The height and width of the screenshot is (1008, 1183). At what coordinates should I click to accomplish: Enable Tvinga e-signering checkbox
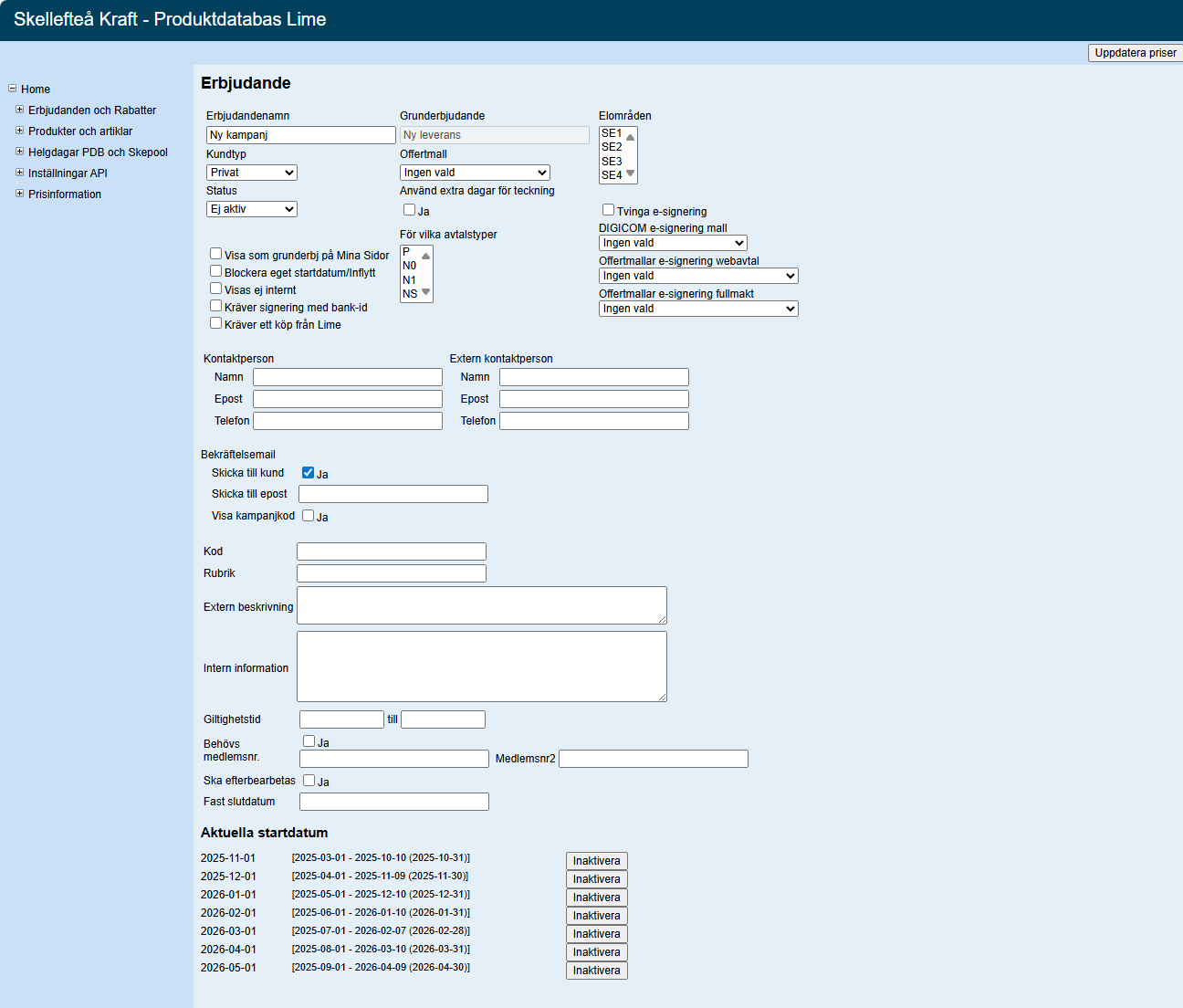pos(608,210)
